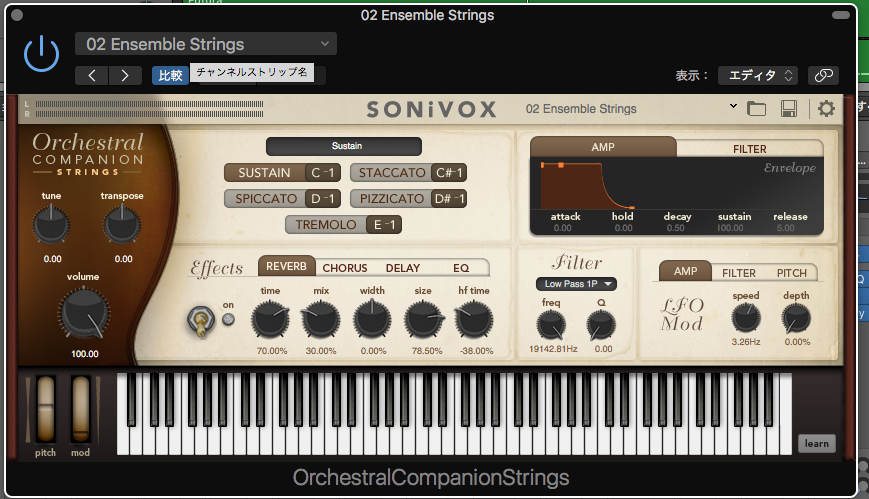The height and width of the screenshot is (499, 869).
Task: Select the LFO PITCH tab
Action: point(791,273)
